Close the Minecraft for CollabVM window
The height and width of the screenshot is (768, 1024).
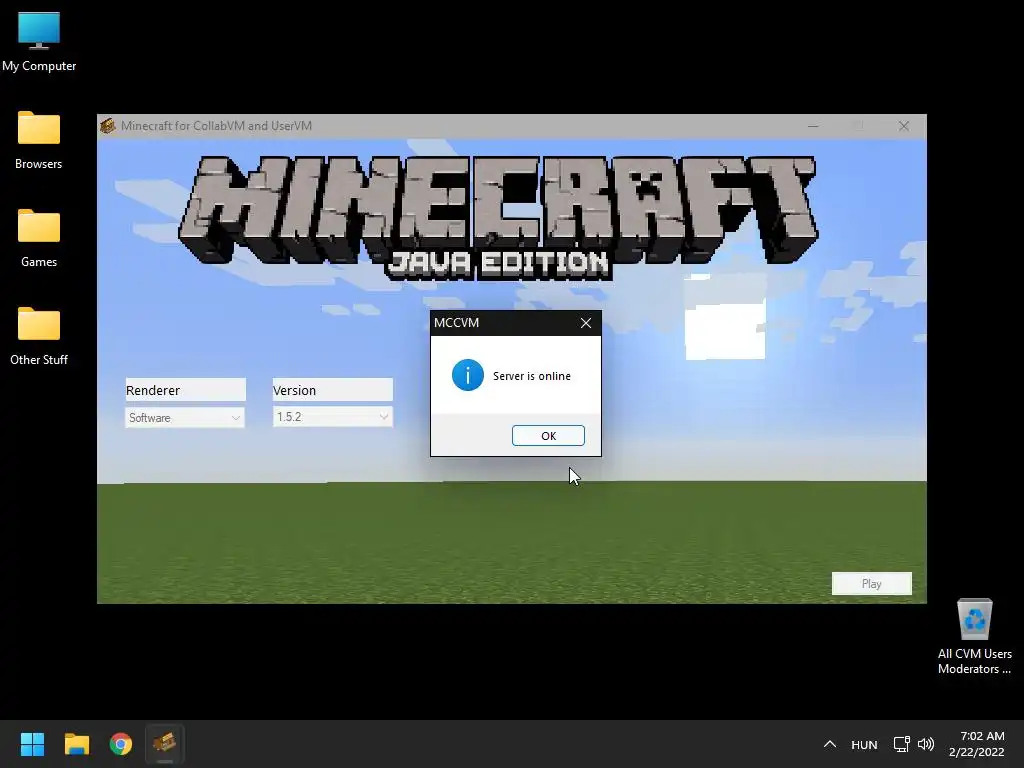tap(903, 126)
